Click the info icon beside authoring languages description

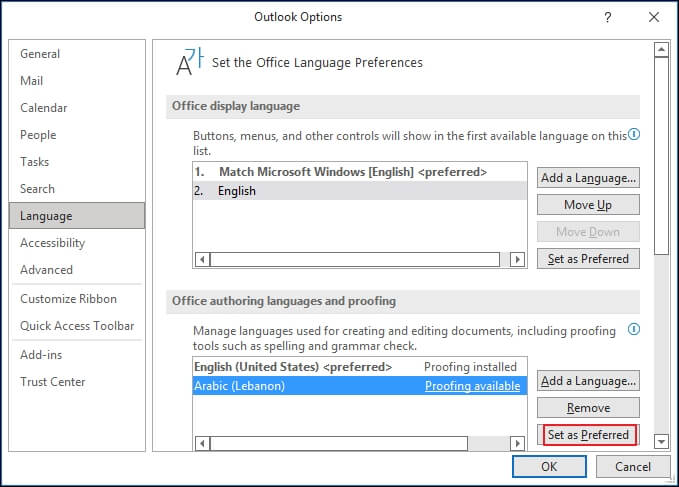tap(634, 330)
